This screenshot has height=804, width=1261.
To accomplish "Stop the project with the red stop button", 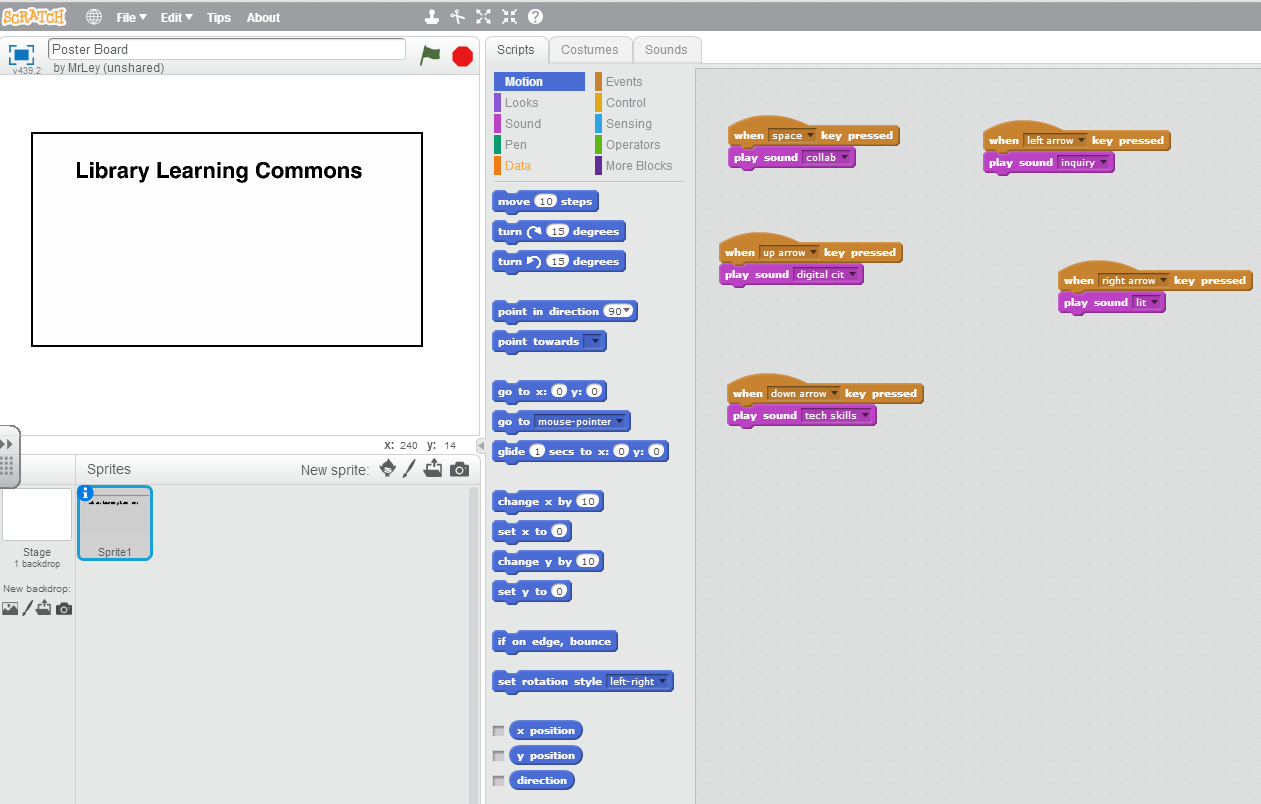I will coord(462,56).
